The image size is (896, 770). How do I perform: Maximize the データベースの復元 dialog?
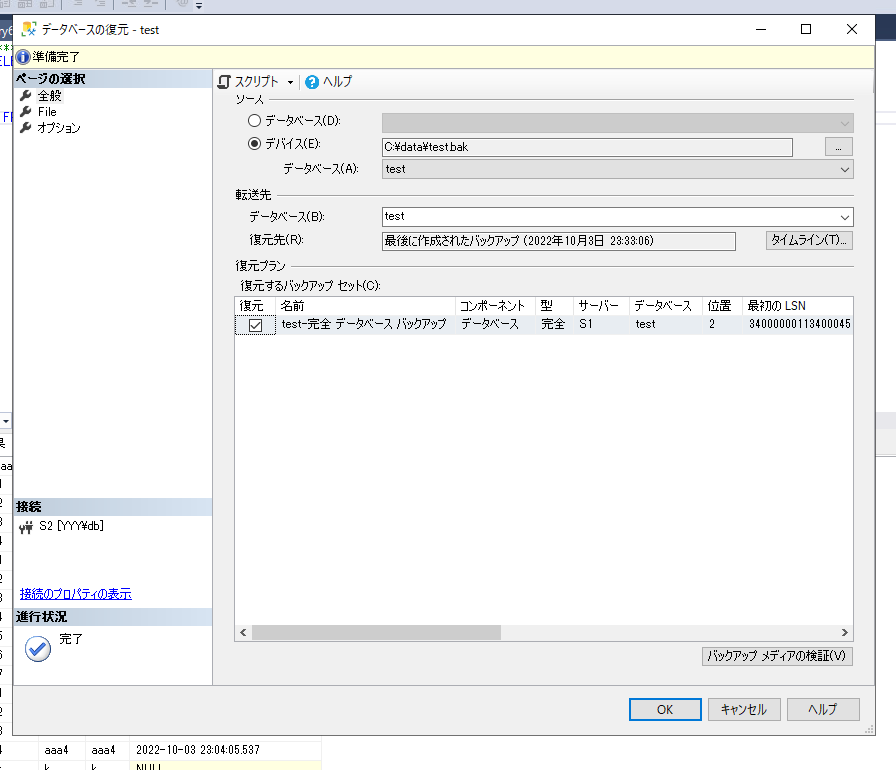point(806,29)
